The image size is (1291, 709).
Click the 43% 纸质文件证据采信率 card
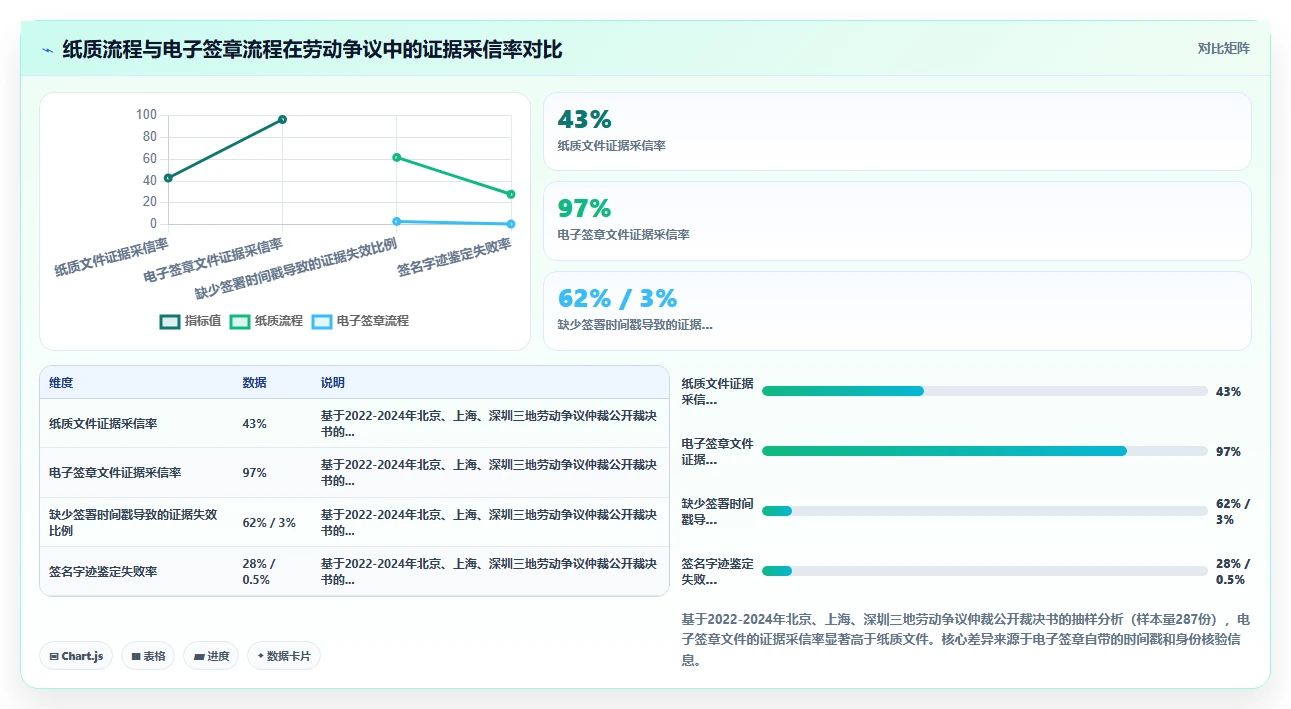point(897,132)
